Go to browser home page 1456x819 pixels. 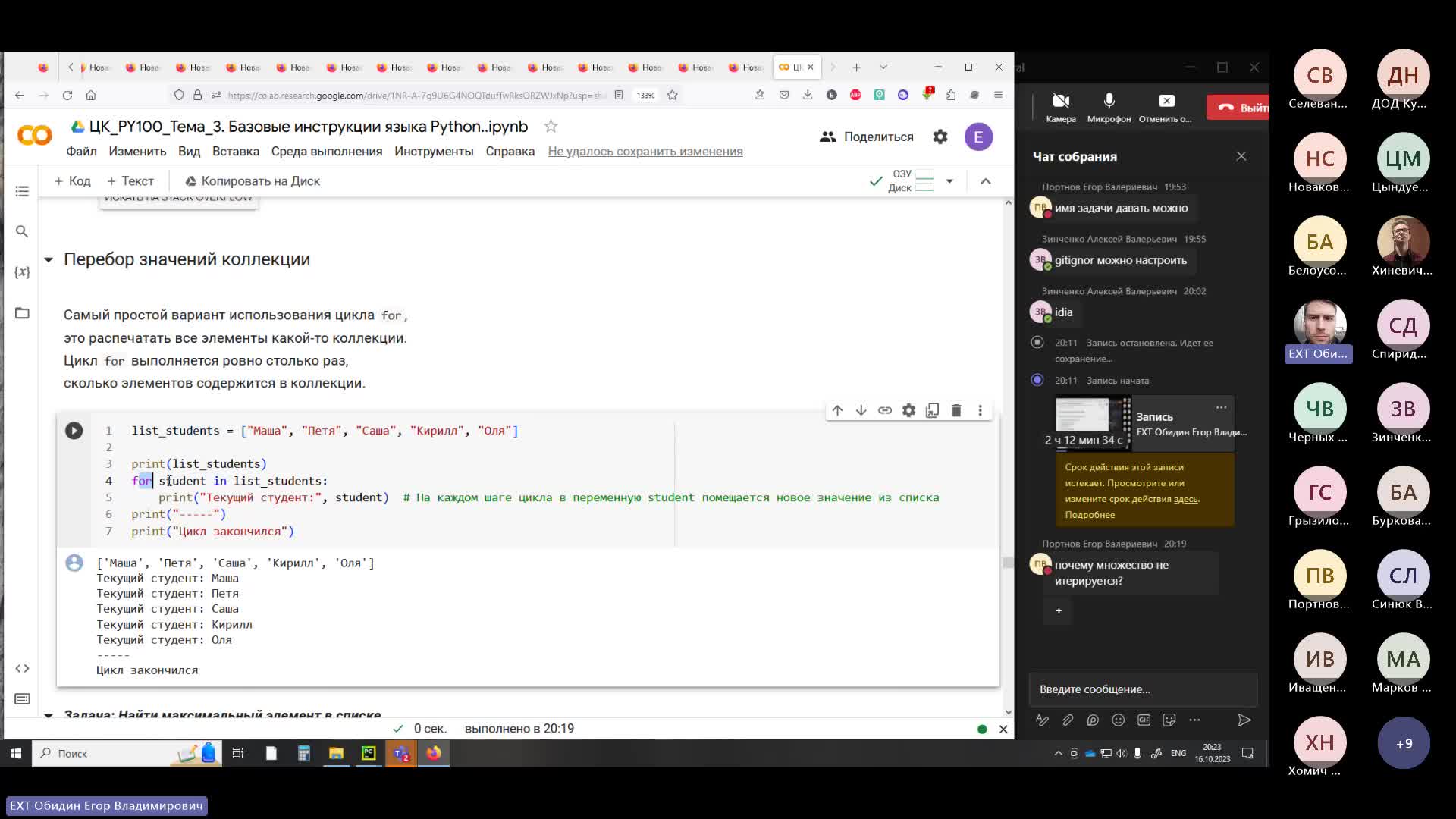(x=91, y=95)
